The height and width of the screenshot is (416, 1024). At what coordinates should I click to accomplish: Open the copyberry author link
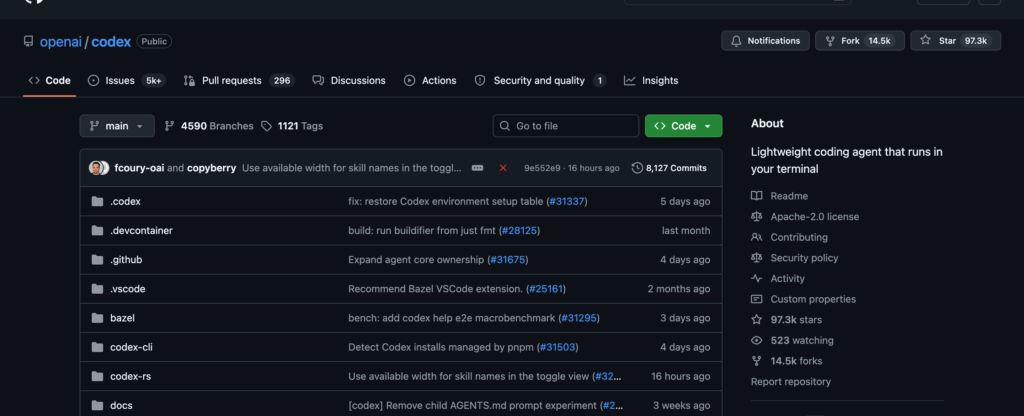pos(212,168)
